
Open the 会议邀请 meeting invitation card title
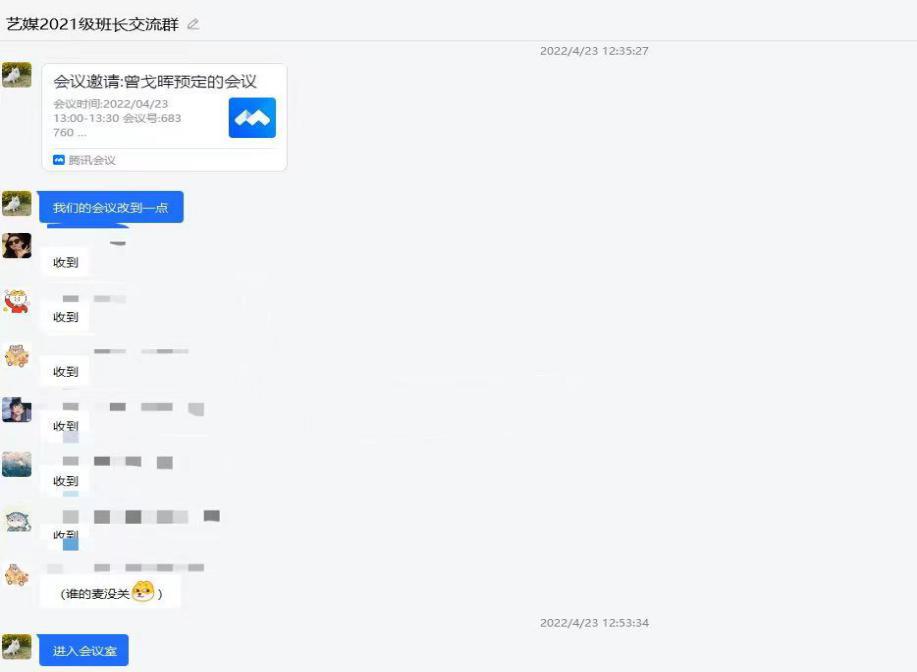click(x=155, y=82)
